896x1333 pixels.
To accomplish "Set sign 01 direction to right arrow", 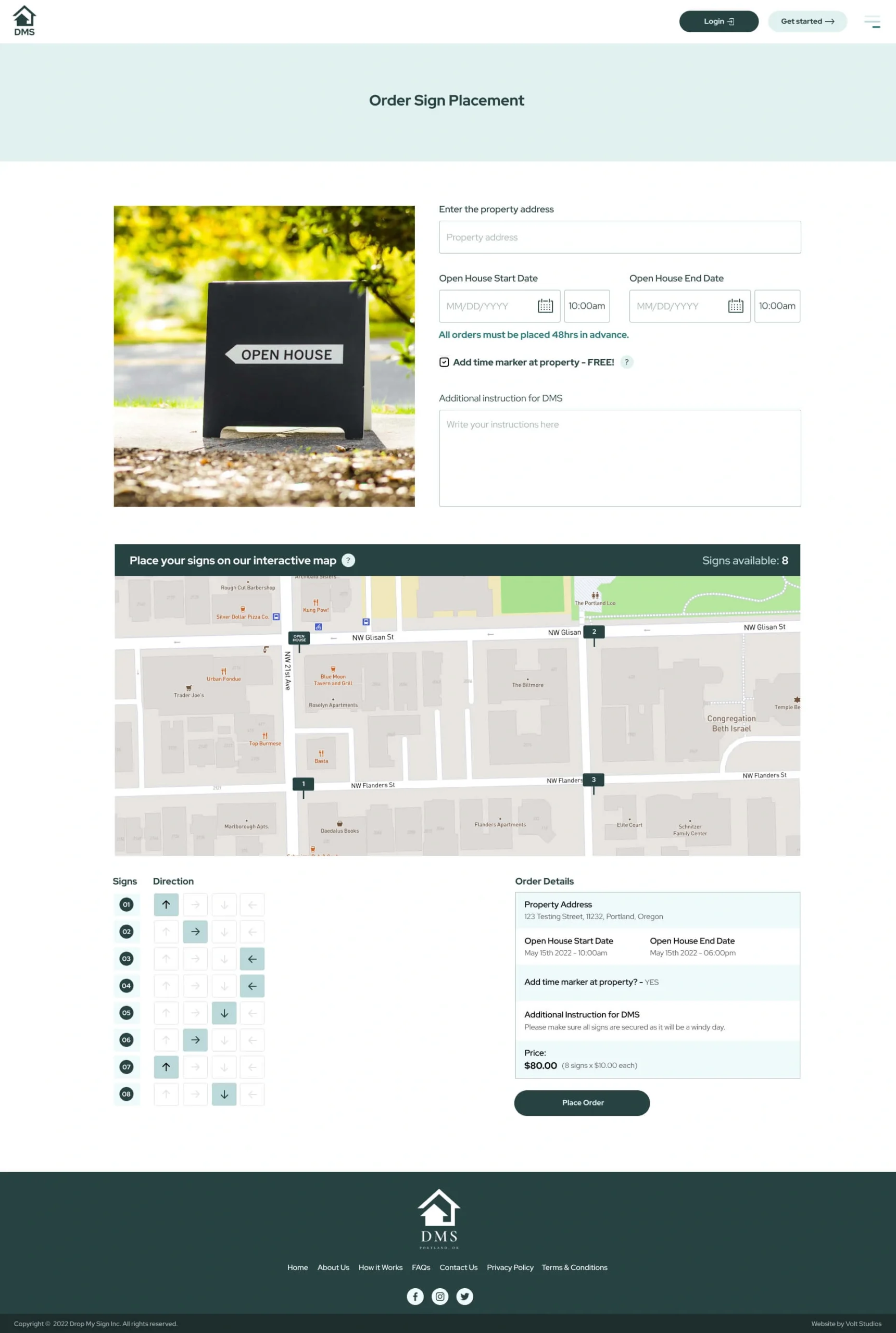I will point(195,904).
